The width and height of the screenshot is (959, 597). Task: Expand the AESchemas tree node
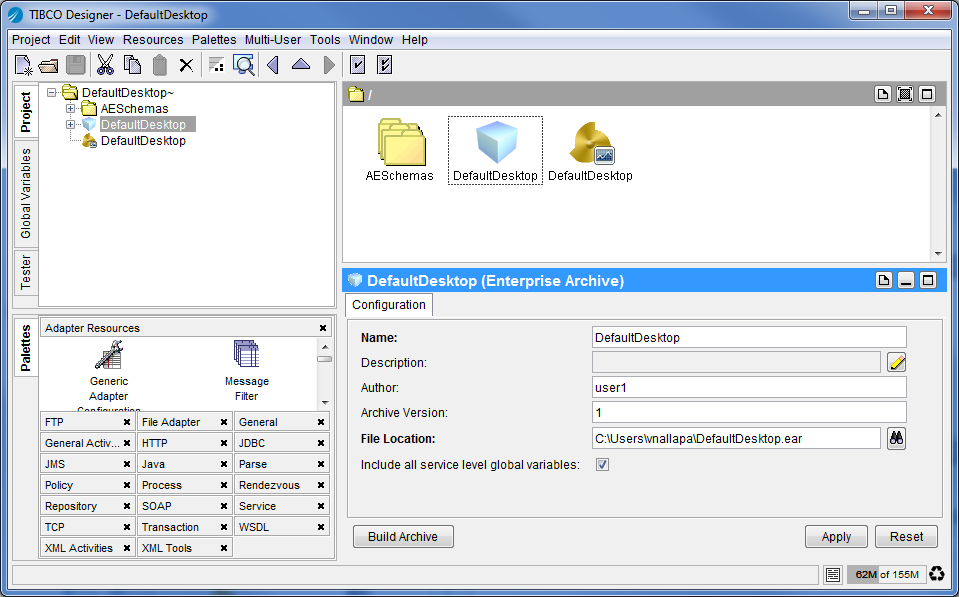71,109
